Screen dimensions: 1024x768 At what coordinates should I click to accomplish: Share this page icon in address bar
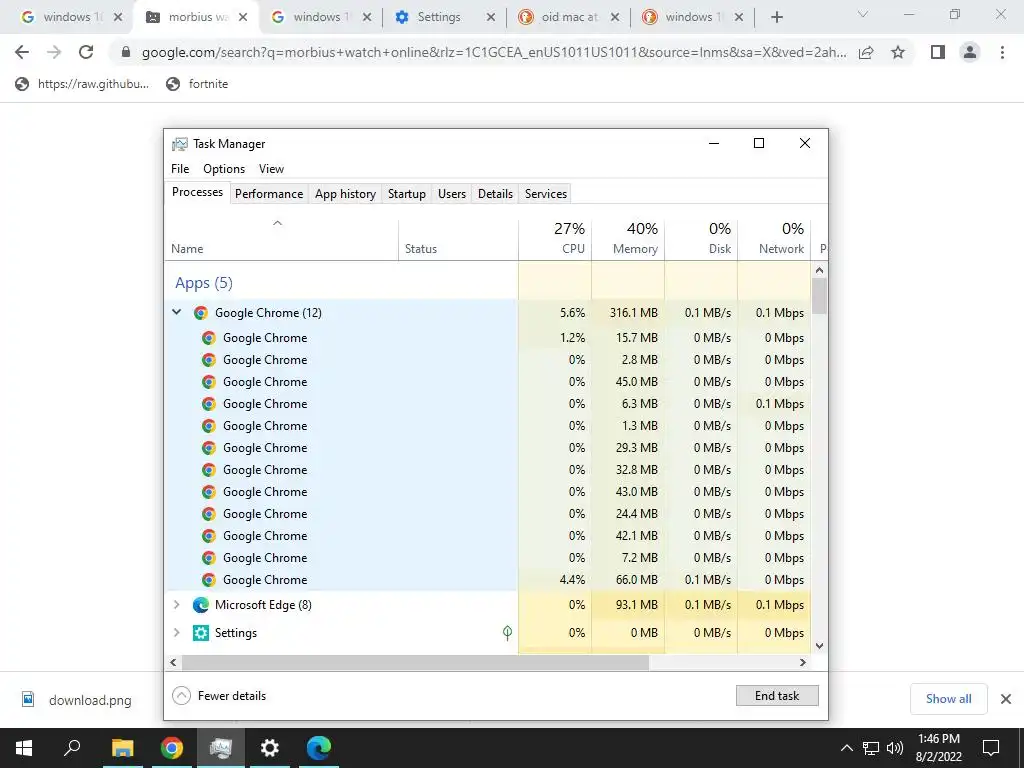[866, 52]
